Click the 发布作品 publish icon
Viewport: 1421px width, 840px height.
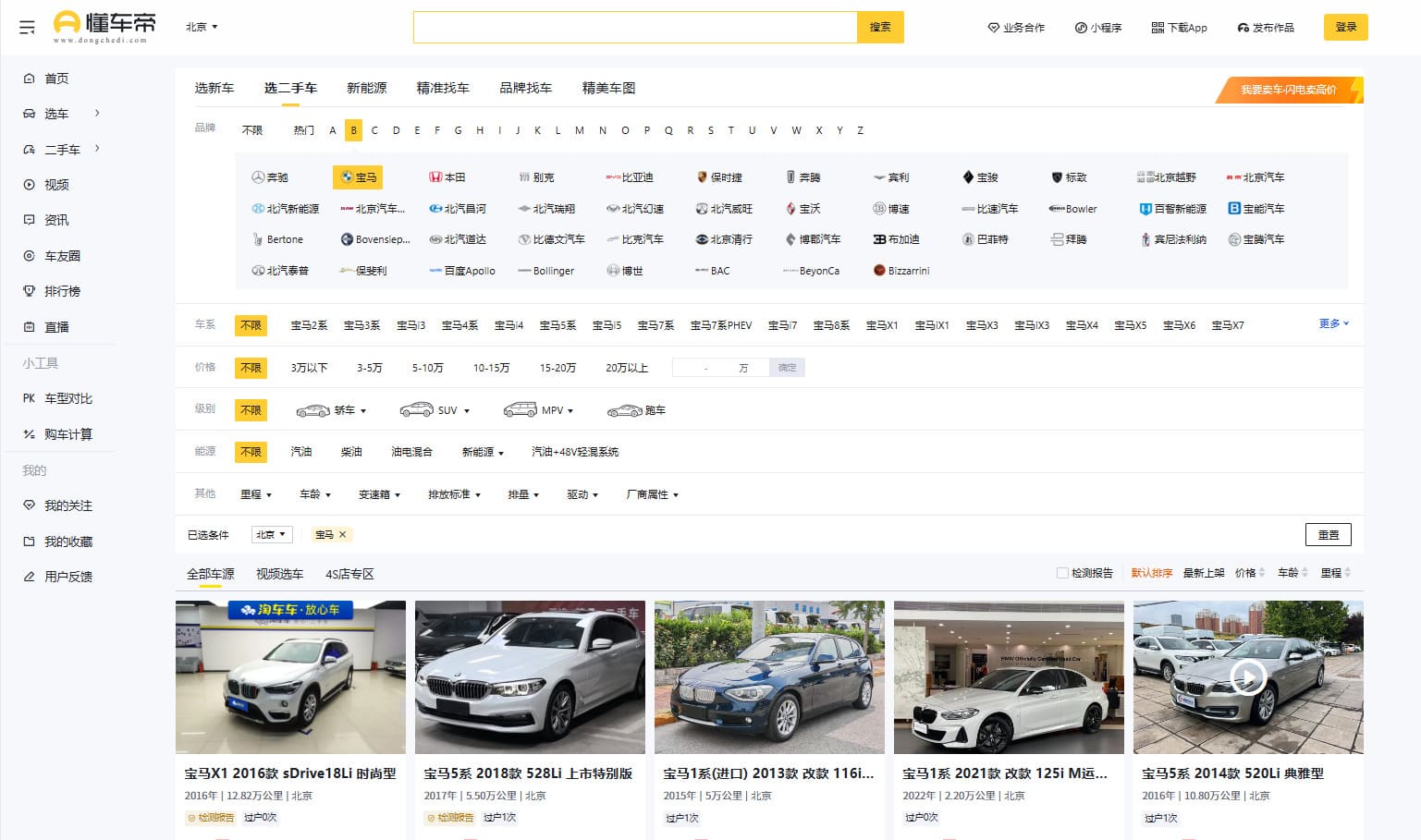pyautogui.click(x=1243, y=28)
